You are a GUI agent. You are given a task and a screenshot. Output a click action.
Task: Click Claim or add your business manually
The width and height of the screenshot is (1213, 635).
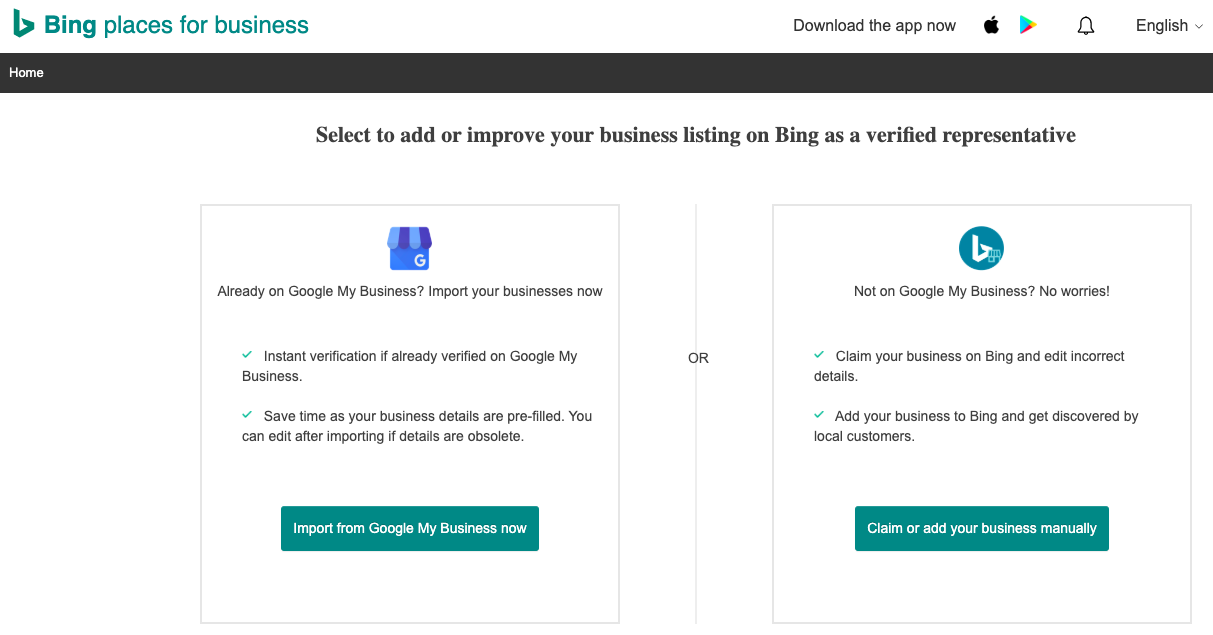point(981,528)
